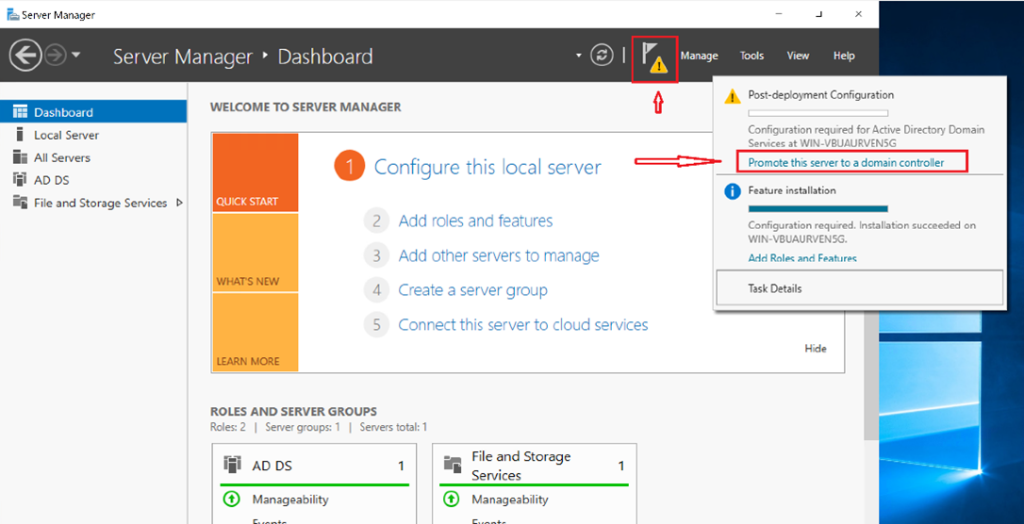Click the Local Server sidebar icon
This screenshot has width=1024, height=524.
pos(19,135)
